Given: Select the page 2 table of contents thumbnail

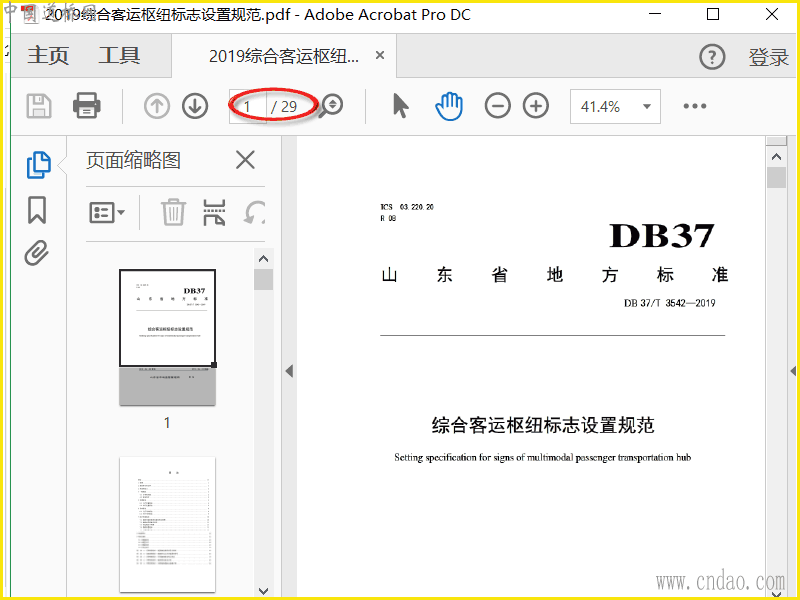Looking at the screenshot, I should point(167,524).
